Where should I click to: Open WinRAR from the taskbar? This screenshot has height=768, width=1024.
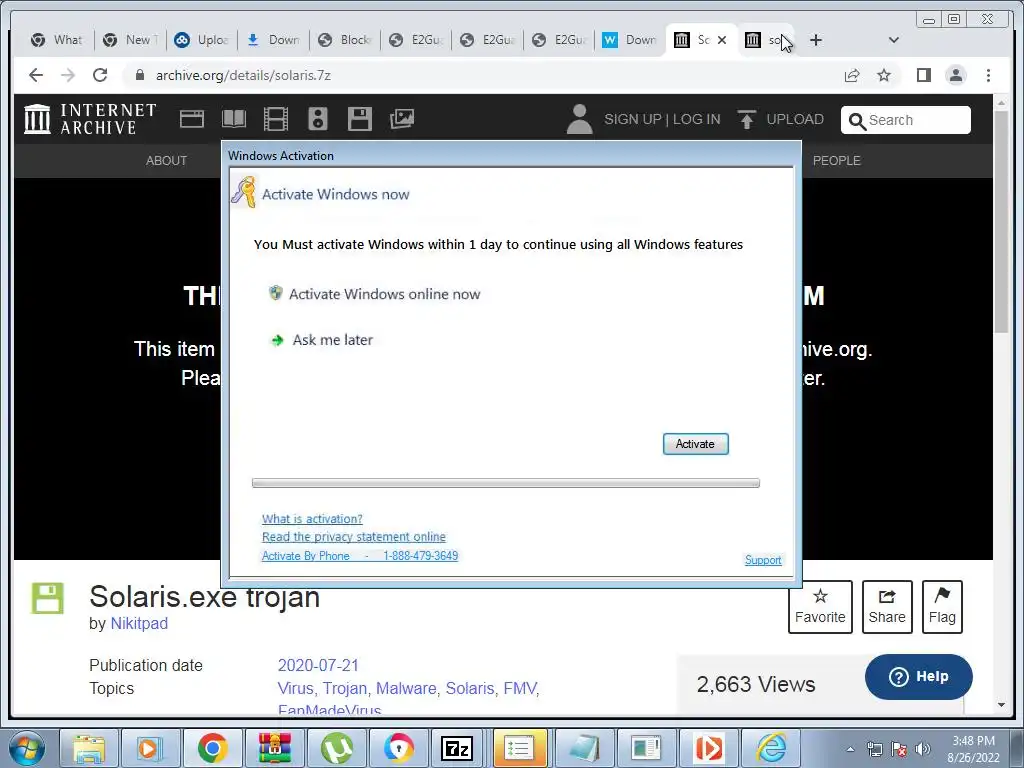tap(275, 748)
